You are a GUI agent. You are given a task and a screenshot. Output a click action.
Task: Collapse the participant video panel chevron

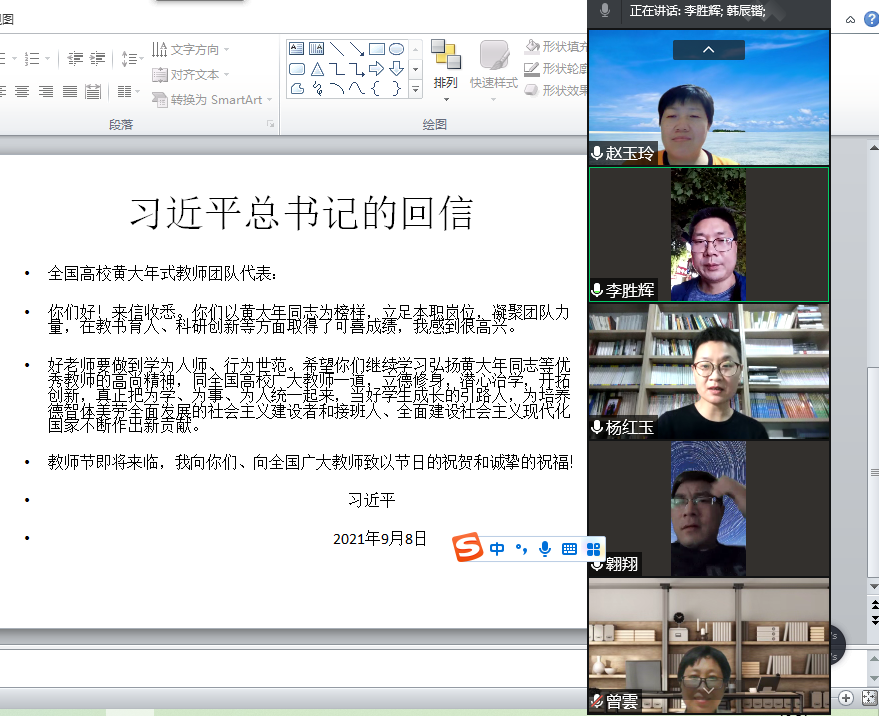click(708, 49)
